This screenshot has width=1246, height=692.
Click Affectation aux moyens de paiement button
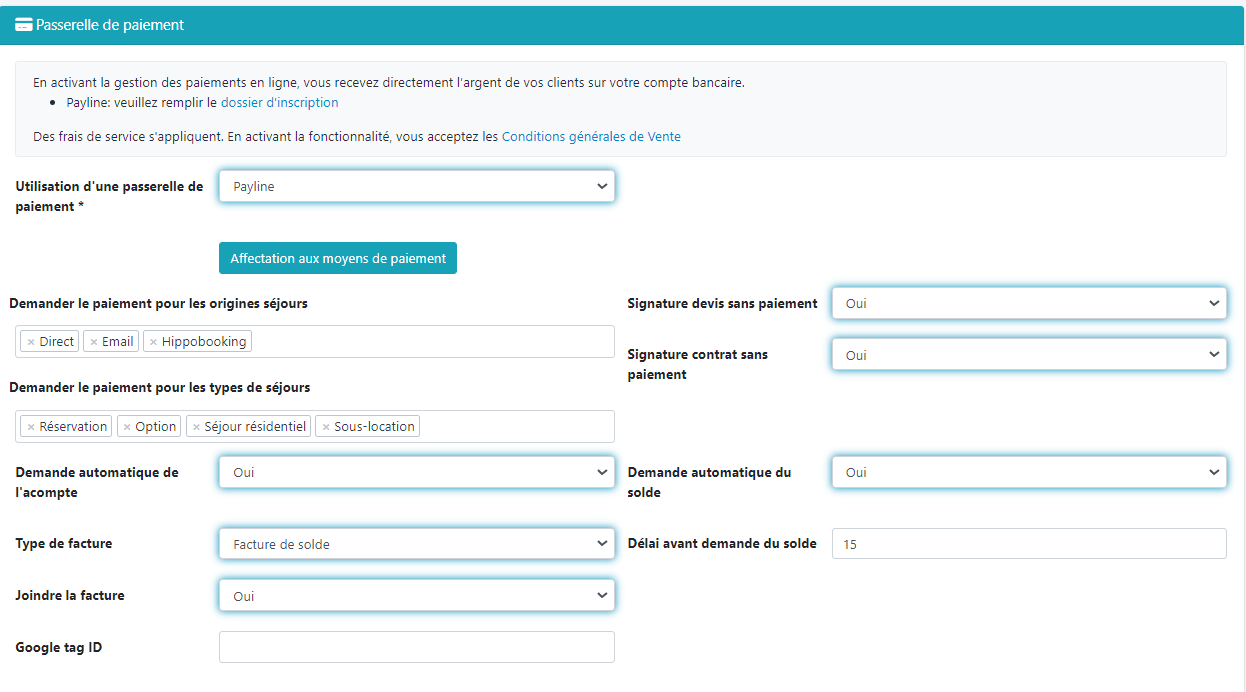[x=338, y=258]
